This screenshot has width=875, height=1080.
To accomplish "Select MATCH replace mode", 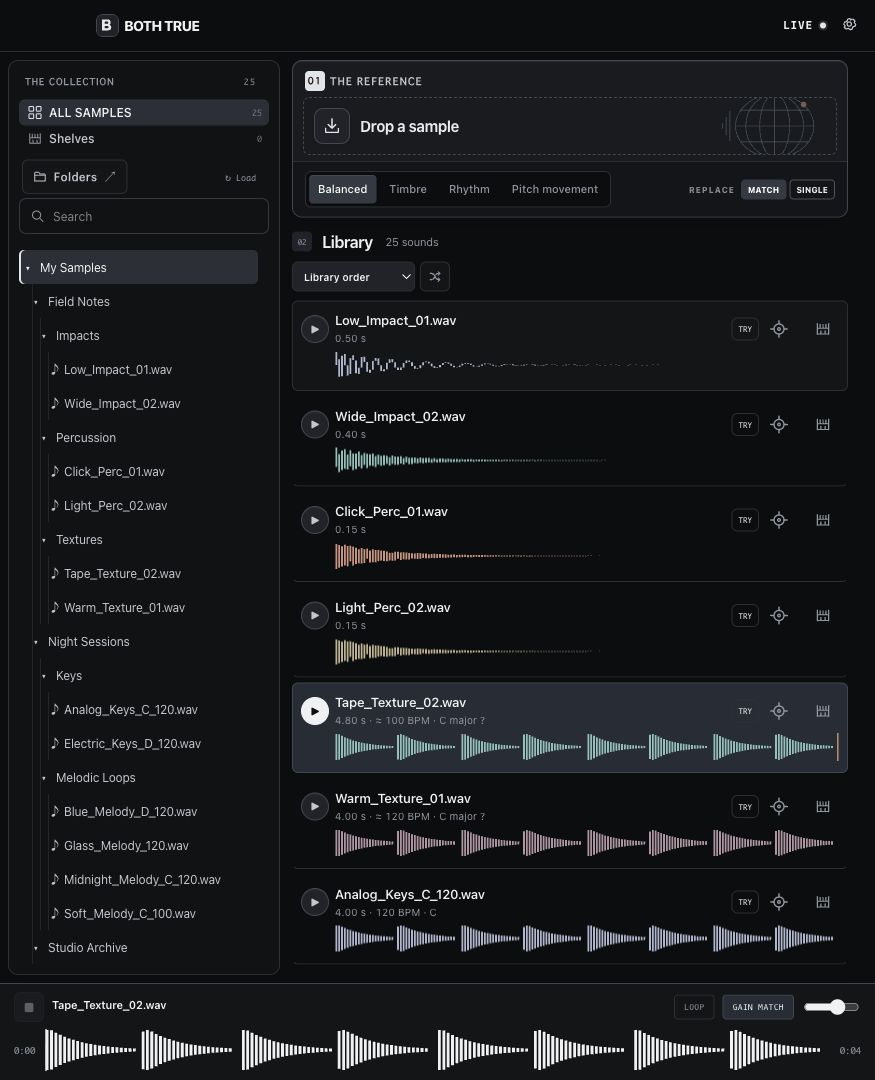I will (763, 189).
